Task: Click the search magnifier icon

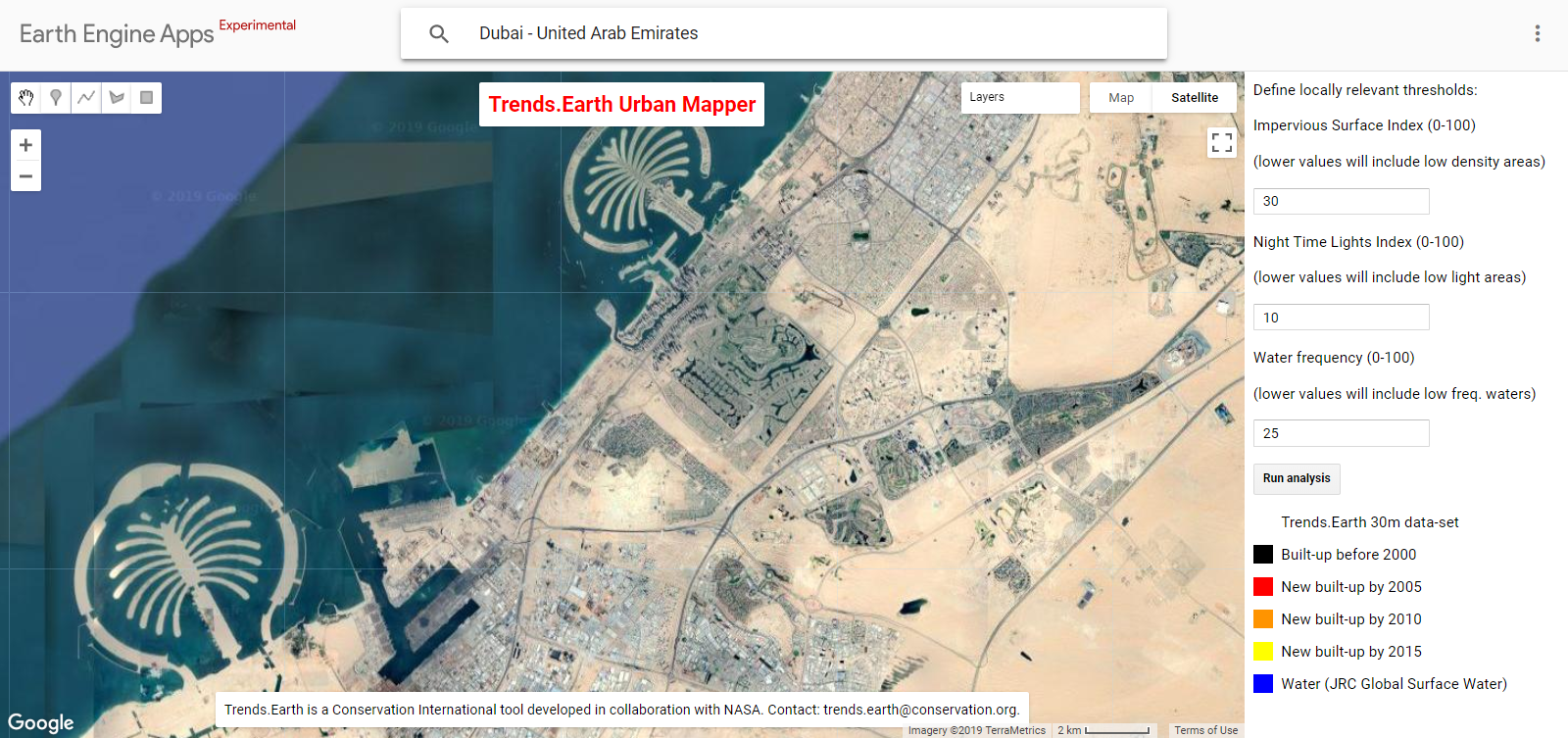Action: 439,33
